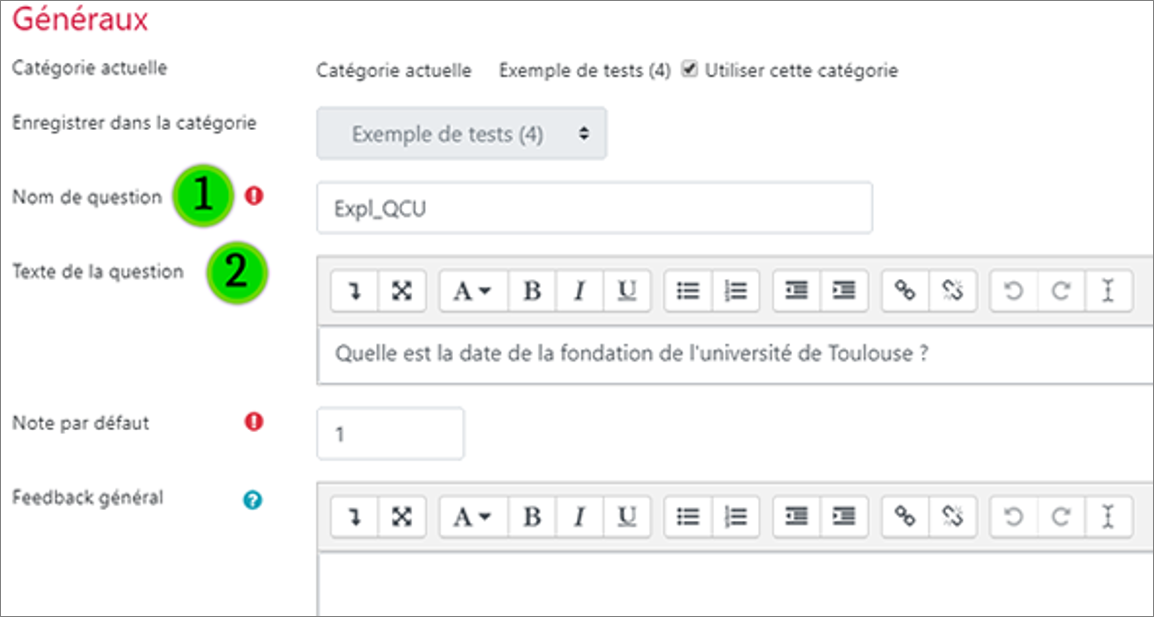Insert link in question text editor
Screen dimensions: 1154x617
point(905,292)
